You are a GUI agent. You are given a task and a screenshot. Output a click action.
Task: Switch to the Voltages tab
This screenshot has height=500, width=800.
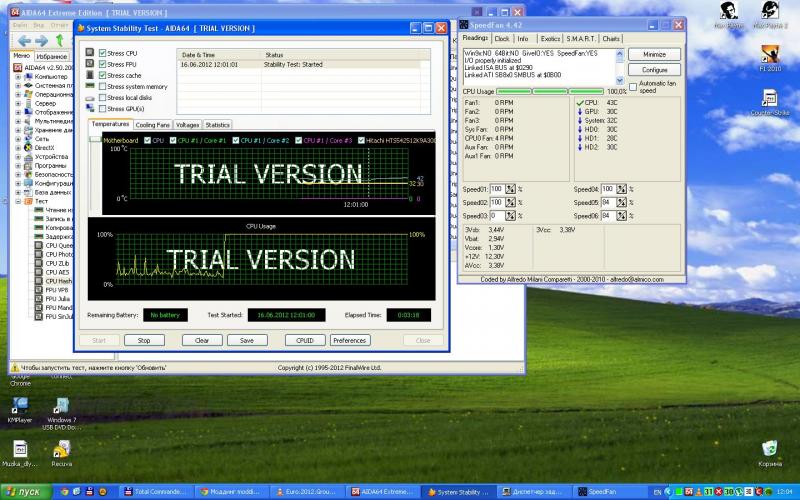click(x=187, y=125)
